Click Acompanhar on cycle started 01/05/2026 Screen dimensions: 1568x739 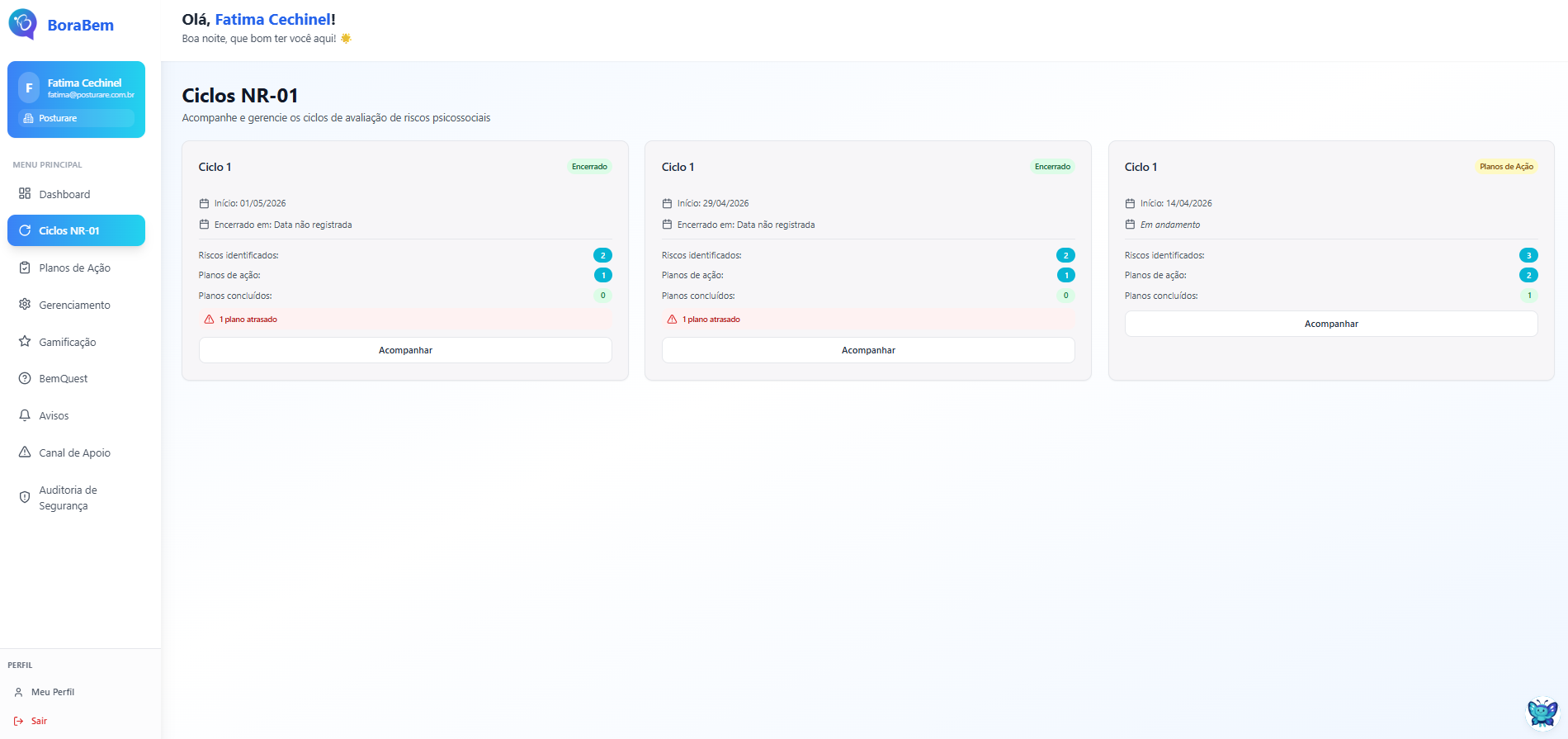(405, 350)
